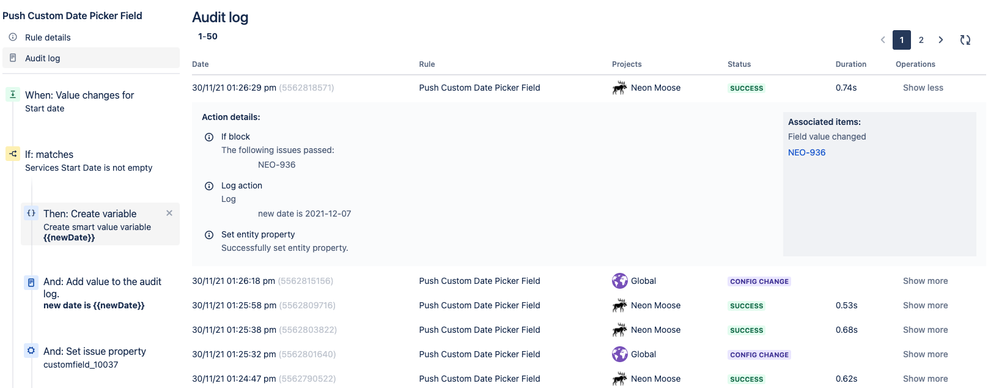Select page 1 pagination button
The image size is (999, 388).
pos(902,40)
